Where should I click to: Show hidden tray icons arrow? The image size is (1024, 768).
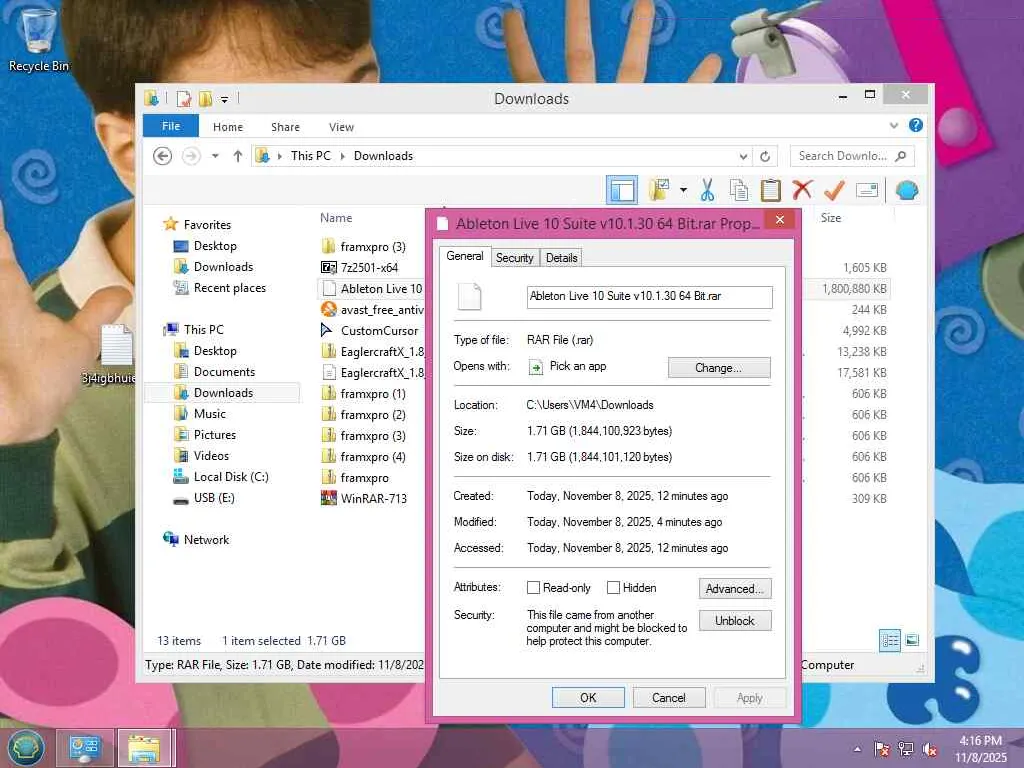[x=857, y=749]
